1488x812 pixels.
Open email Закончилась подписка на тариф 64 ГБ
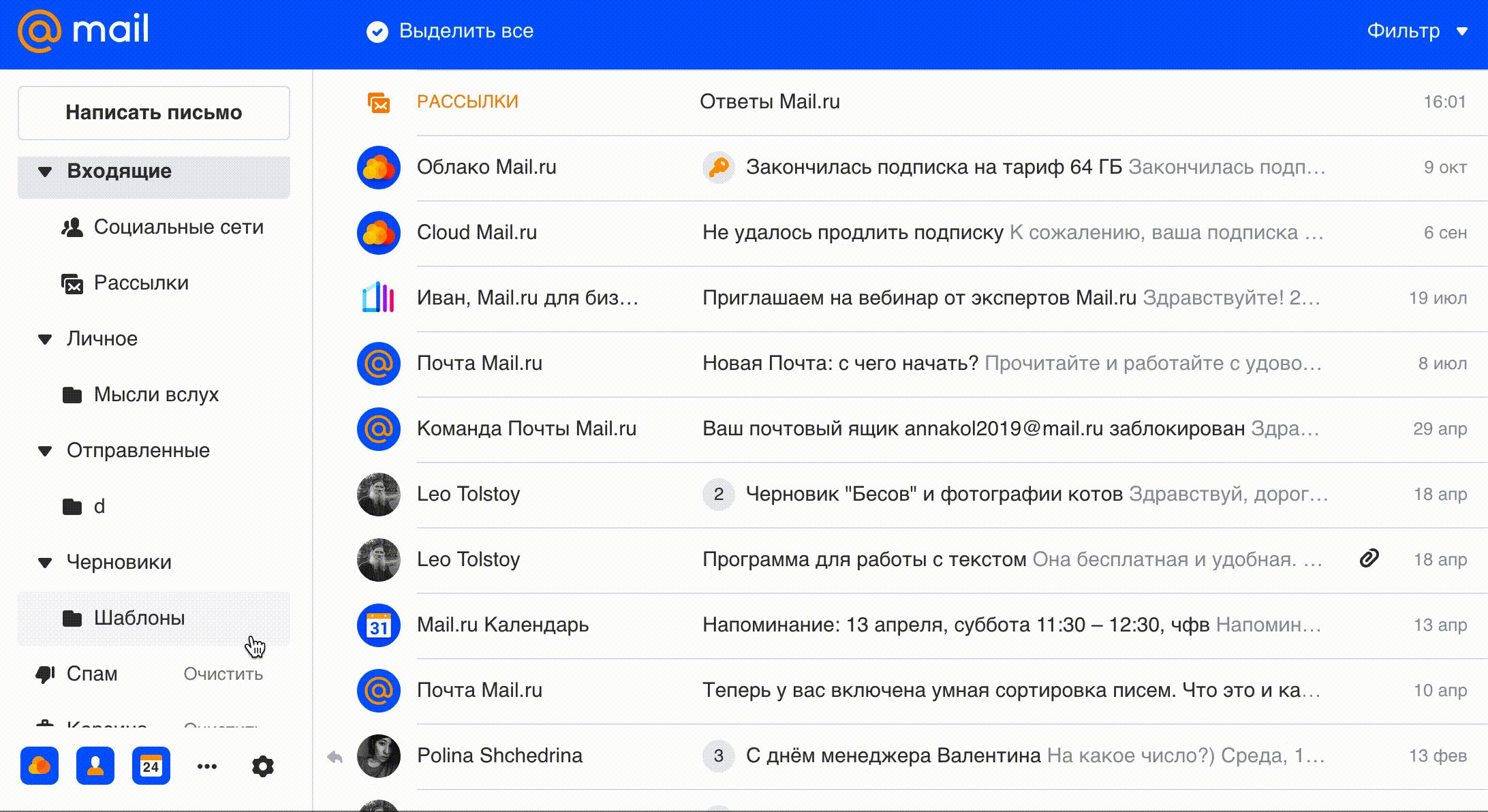point(934,167)
